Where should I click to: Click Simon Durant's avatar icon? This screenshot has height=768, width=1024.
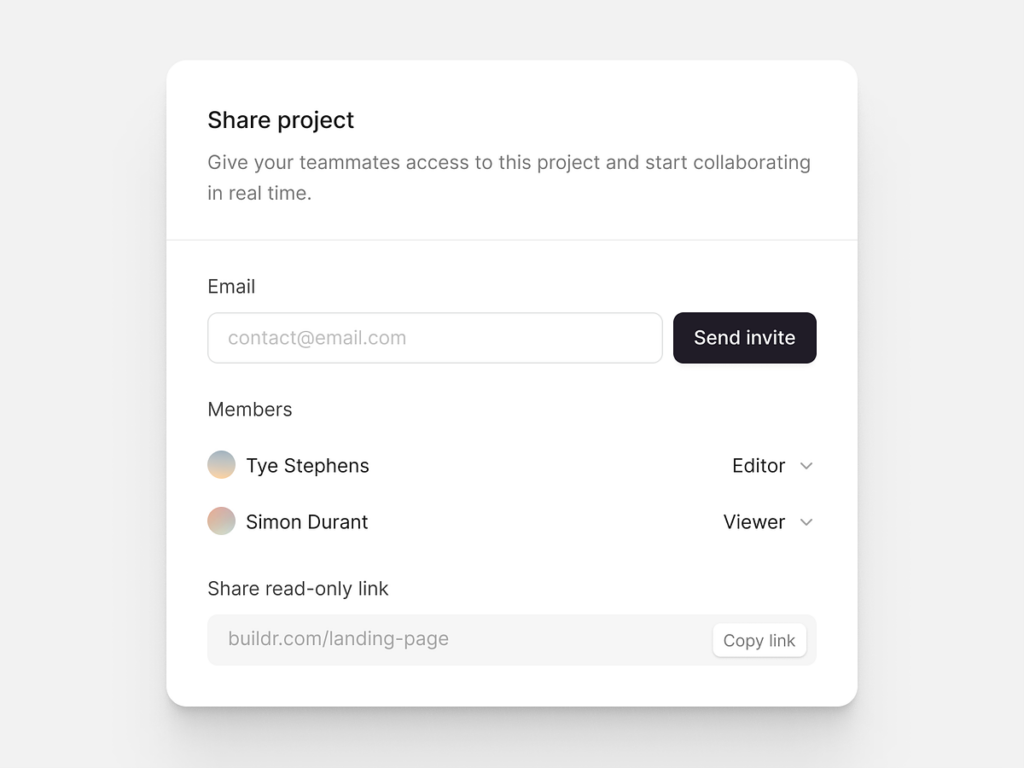click(221, 521)
